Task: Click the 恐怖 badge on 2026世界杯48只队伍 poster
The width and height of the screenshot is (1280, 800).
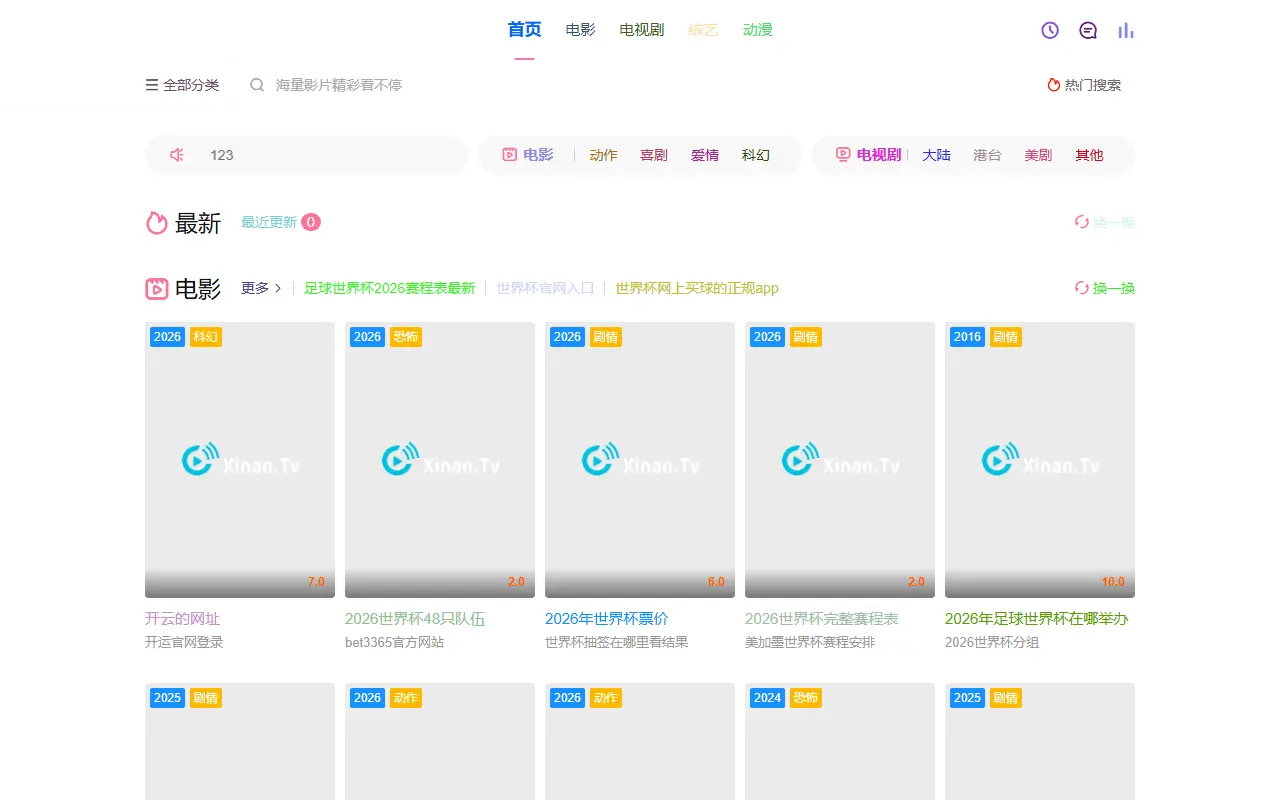Action: tap(406, 337)
